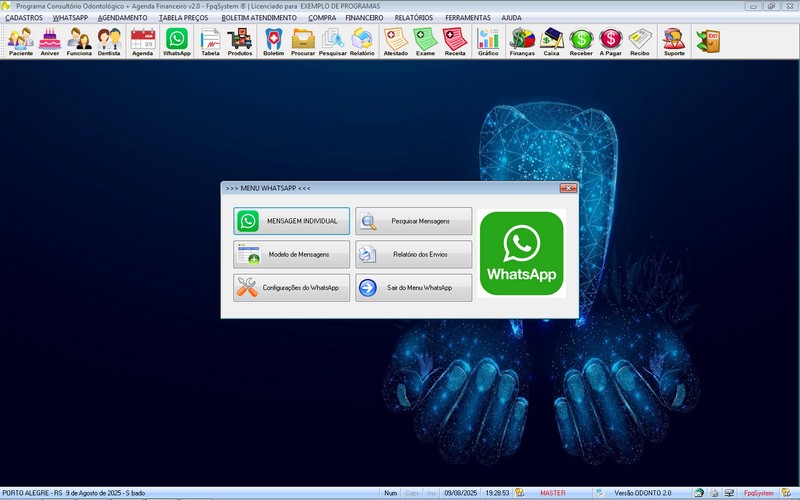Screen dimensions: 800x500
Task: Open the Agenda calendar icon
Action: click(142, 41)
